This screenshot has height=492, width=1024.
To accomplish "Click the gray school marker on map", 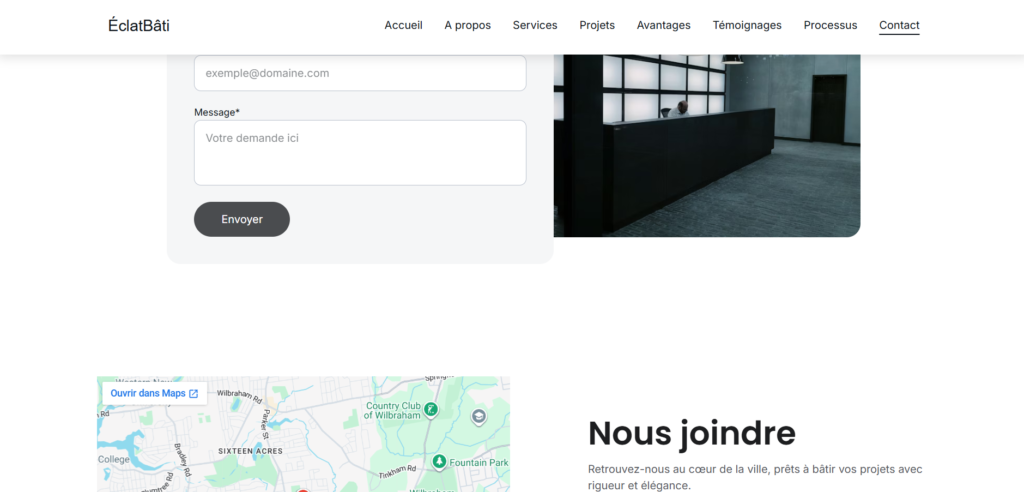I will click(x=479, y=417).
